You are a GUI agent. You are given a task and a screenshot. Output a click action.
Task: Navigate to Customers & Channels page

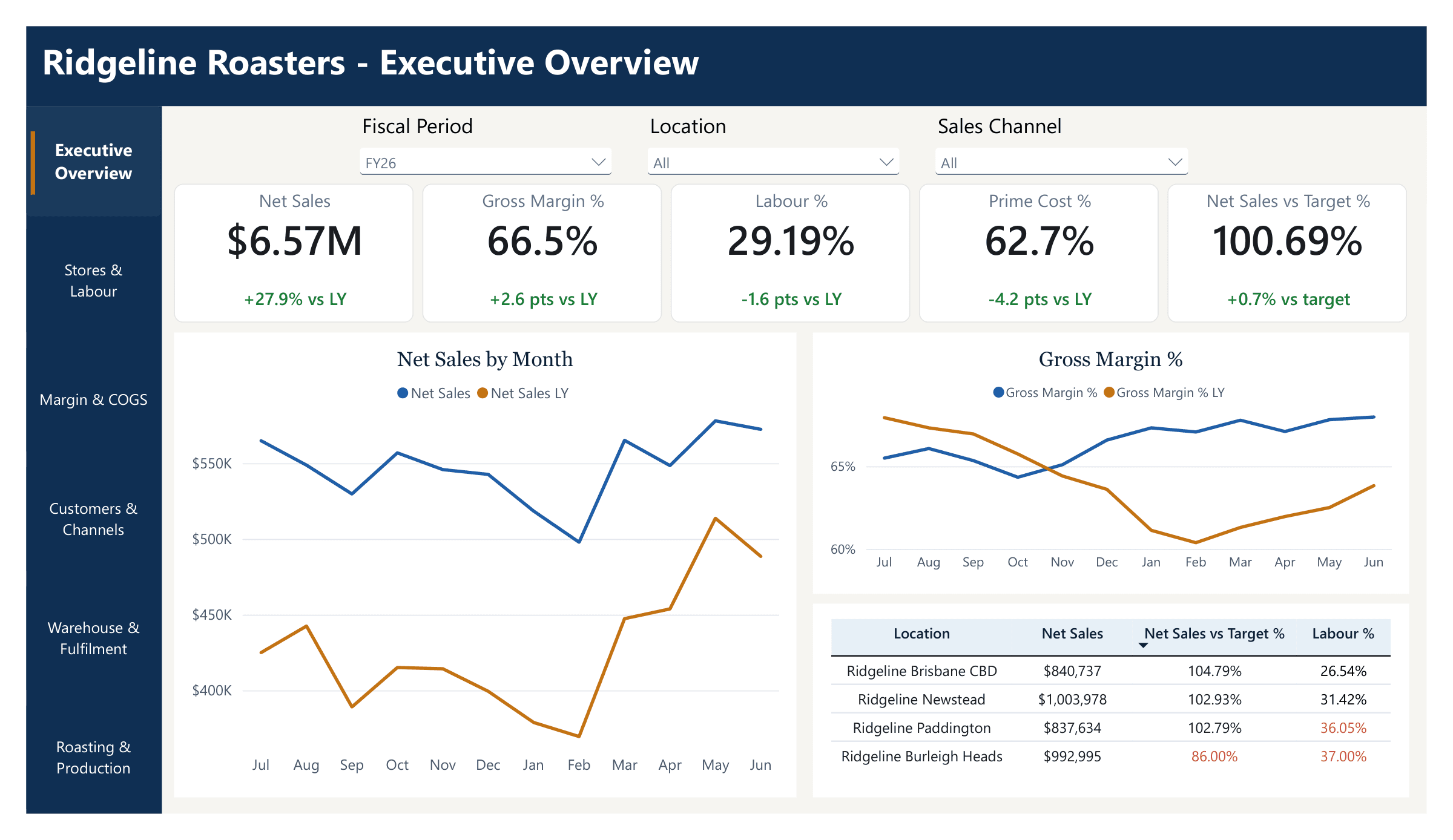click(x=94, y=519)
